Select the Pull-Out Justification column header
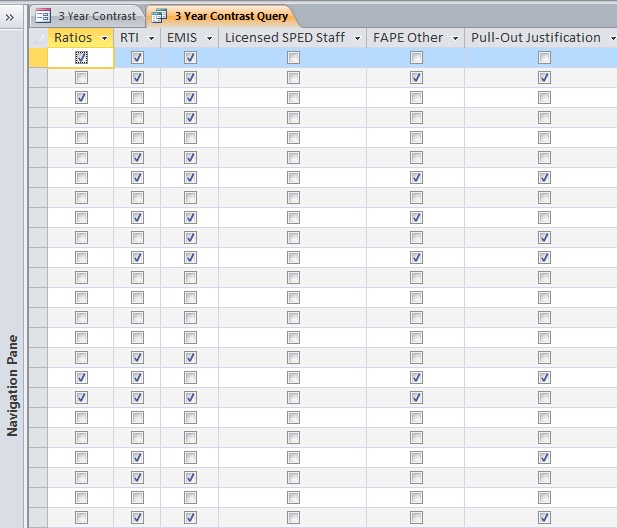This screenshot has width=617, height=528. point(541,38)
